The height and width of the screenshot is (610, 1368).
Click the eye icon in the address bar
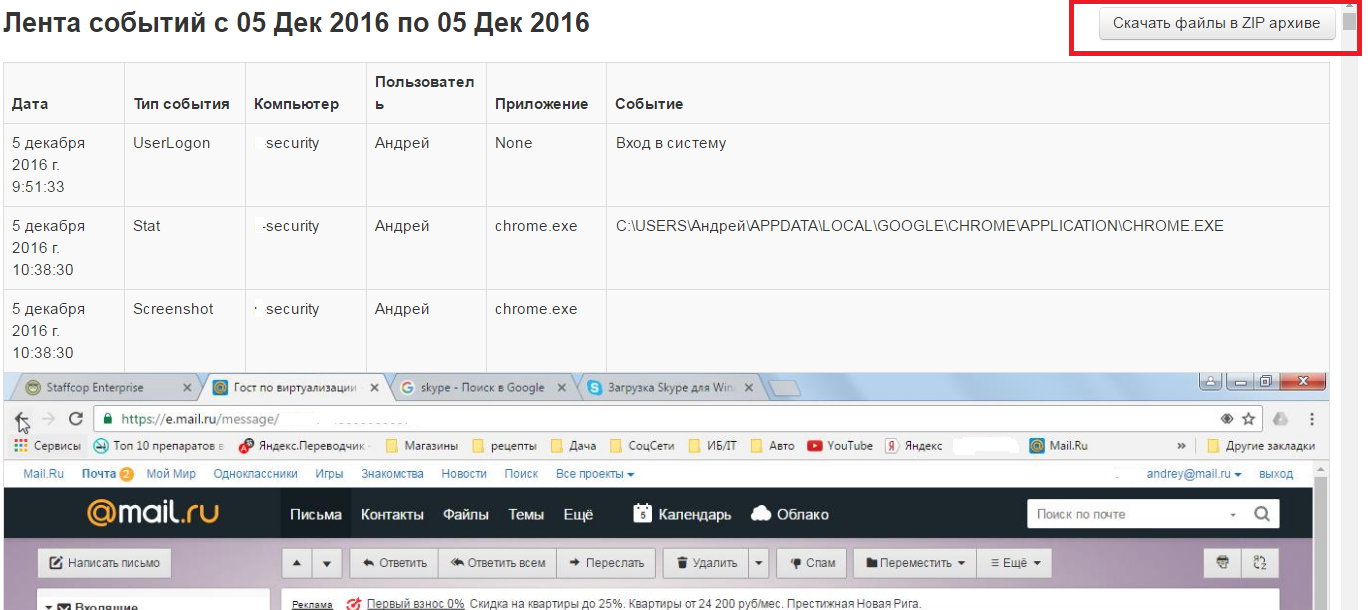click(1227, 419)
